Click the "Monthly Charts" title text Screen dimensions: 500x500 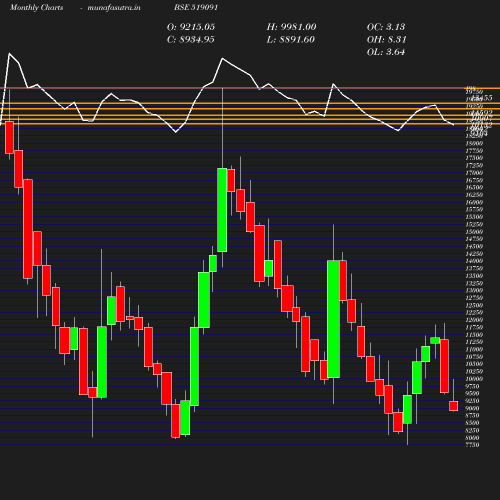(36, 8)
